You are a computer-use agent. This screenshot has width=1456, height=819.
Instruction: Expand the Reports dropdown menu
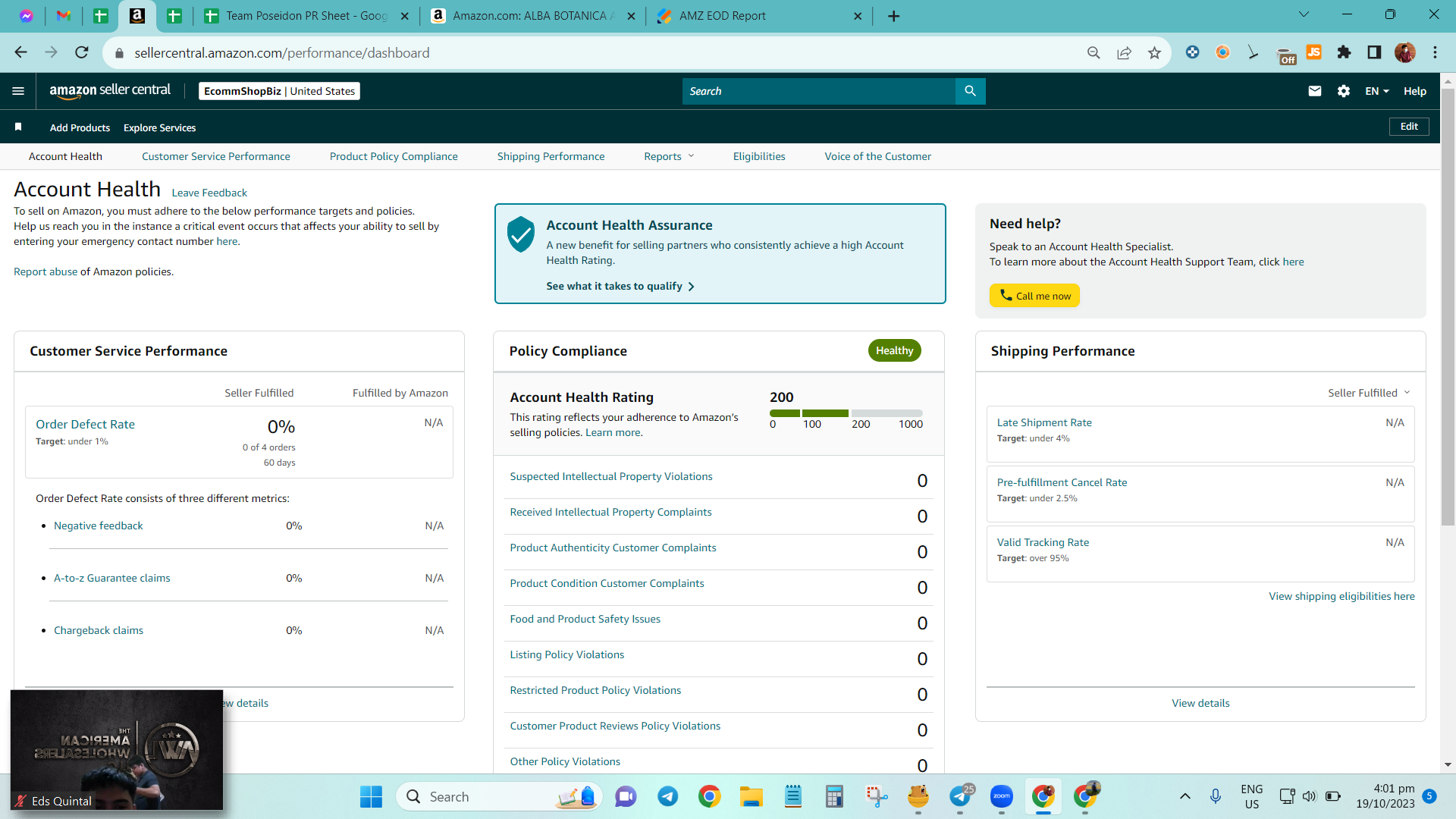669,157
